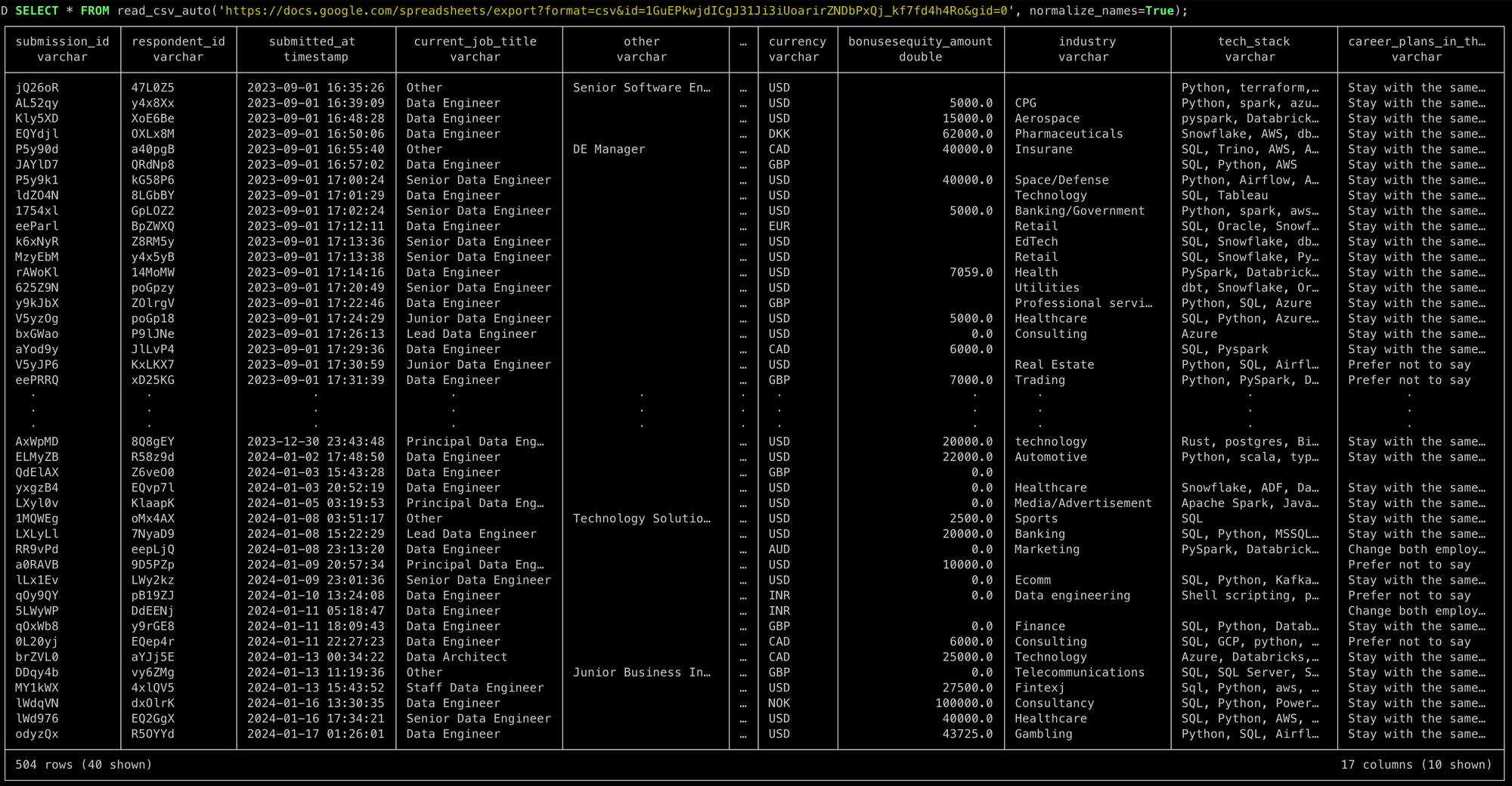The width and height of the screenshot is (1512, 786).
Task: Click the current_job_title column header
Action: click(476, 42)
